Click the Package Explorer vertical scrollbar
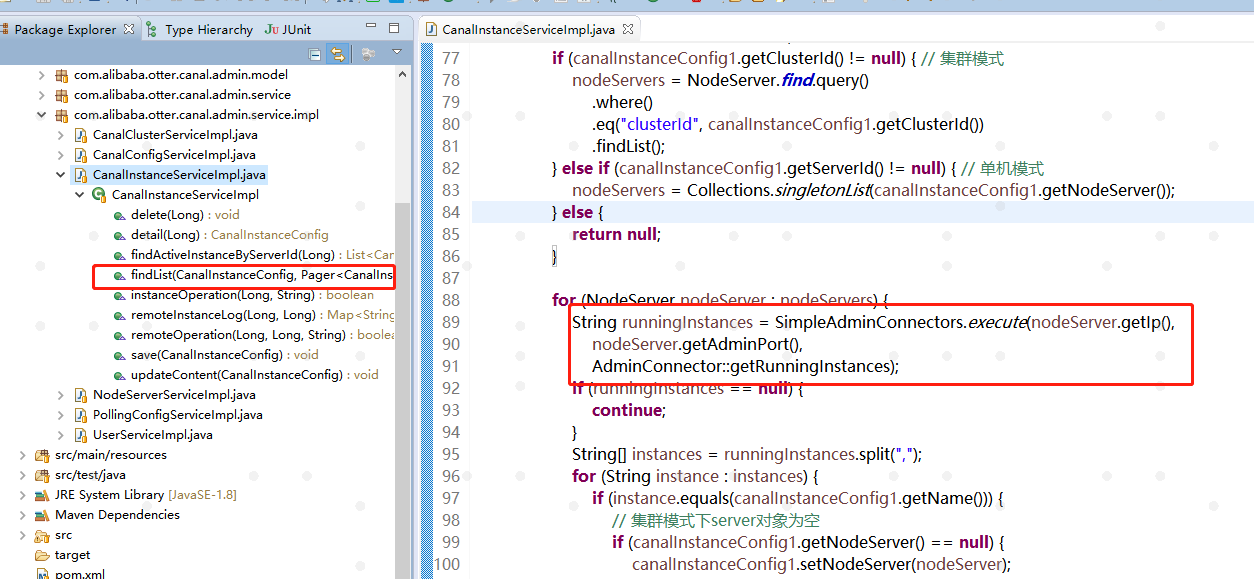 (403, 390)
